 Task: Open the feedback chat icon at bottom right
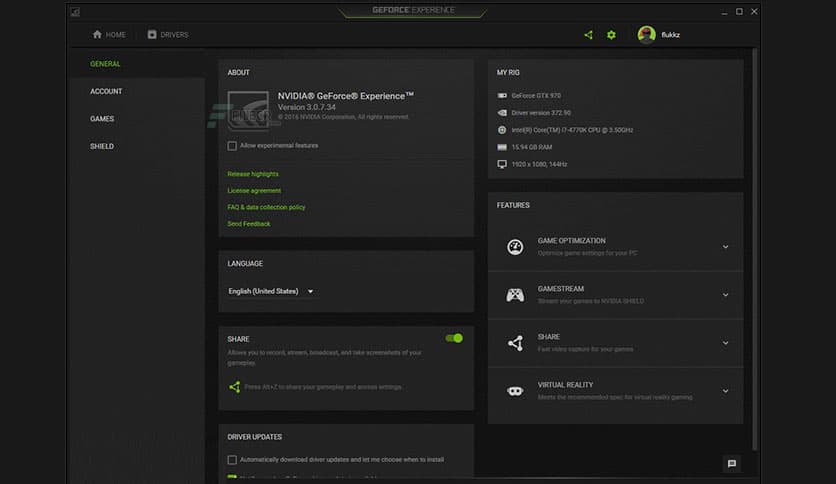(732, 463)
